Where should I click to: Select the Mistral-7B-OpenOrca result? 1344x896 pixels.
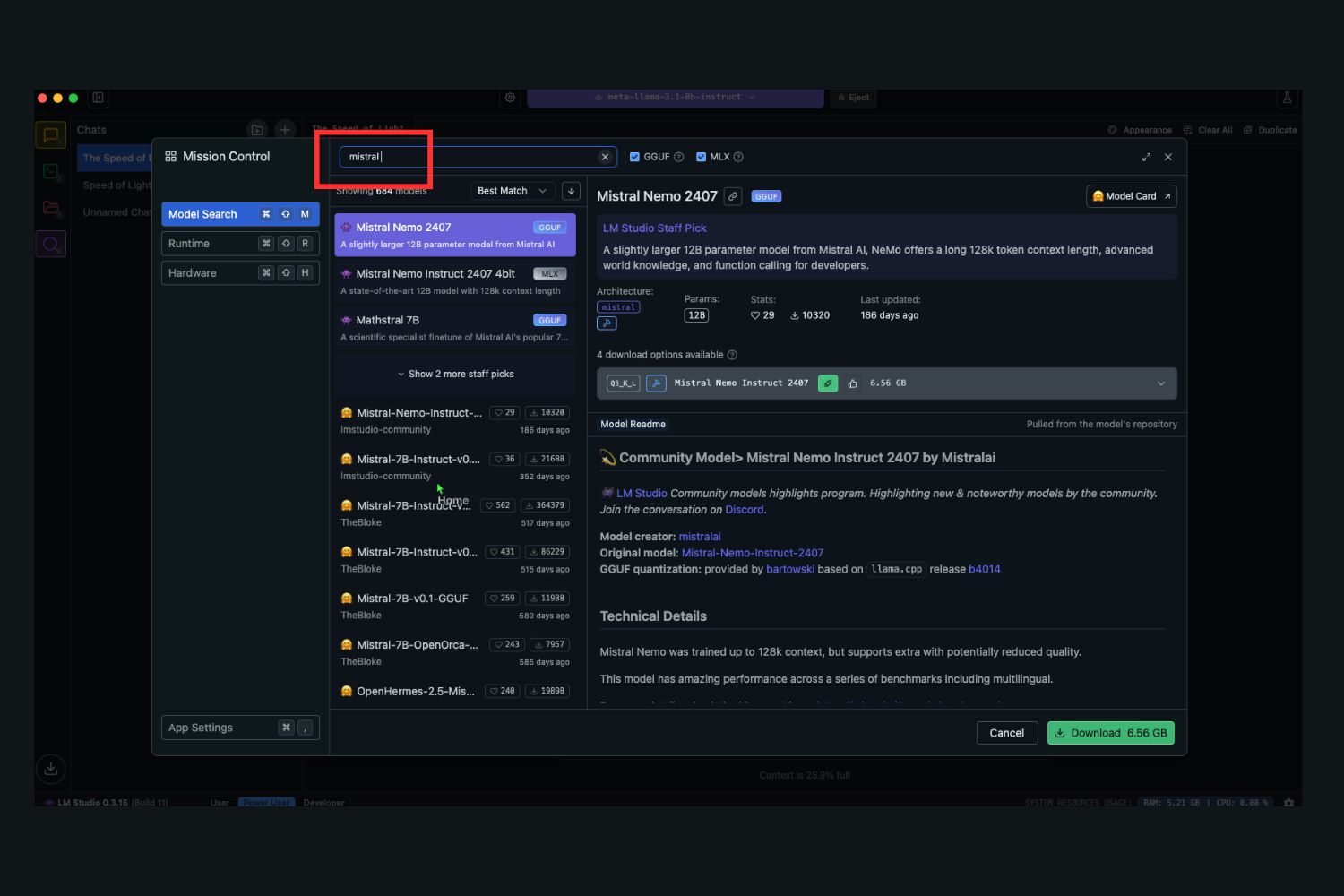[455, 653]
